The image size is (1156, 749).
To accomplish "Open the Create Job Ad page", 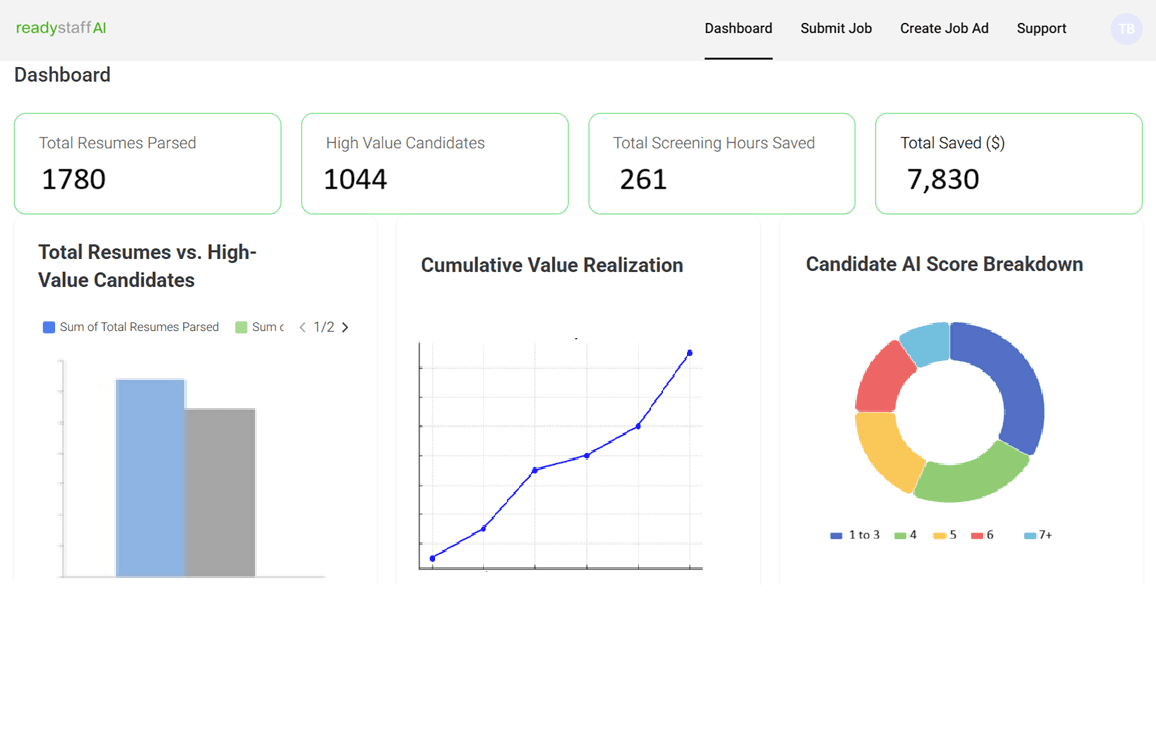I will pos(944,29).
